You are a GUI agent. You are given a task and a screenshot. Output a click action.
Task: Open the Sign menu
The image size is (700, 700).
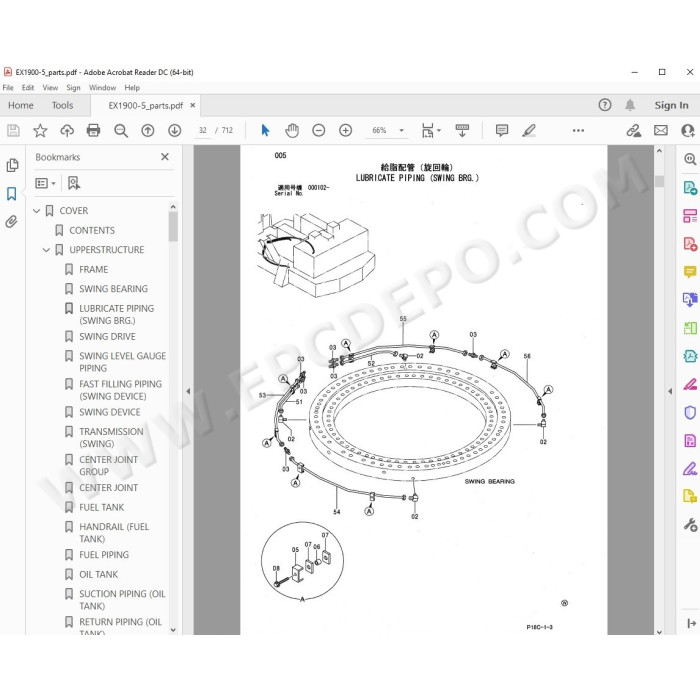[73, 88]
